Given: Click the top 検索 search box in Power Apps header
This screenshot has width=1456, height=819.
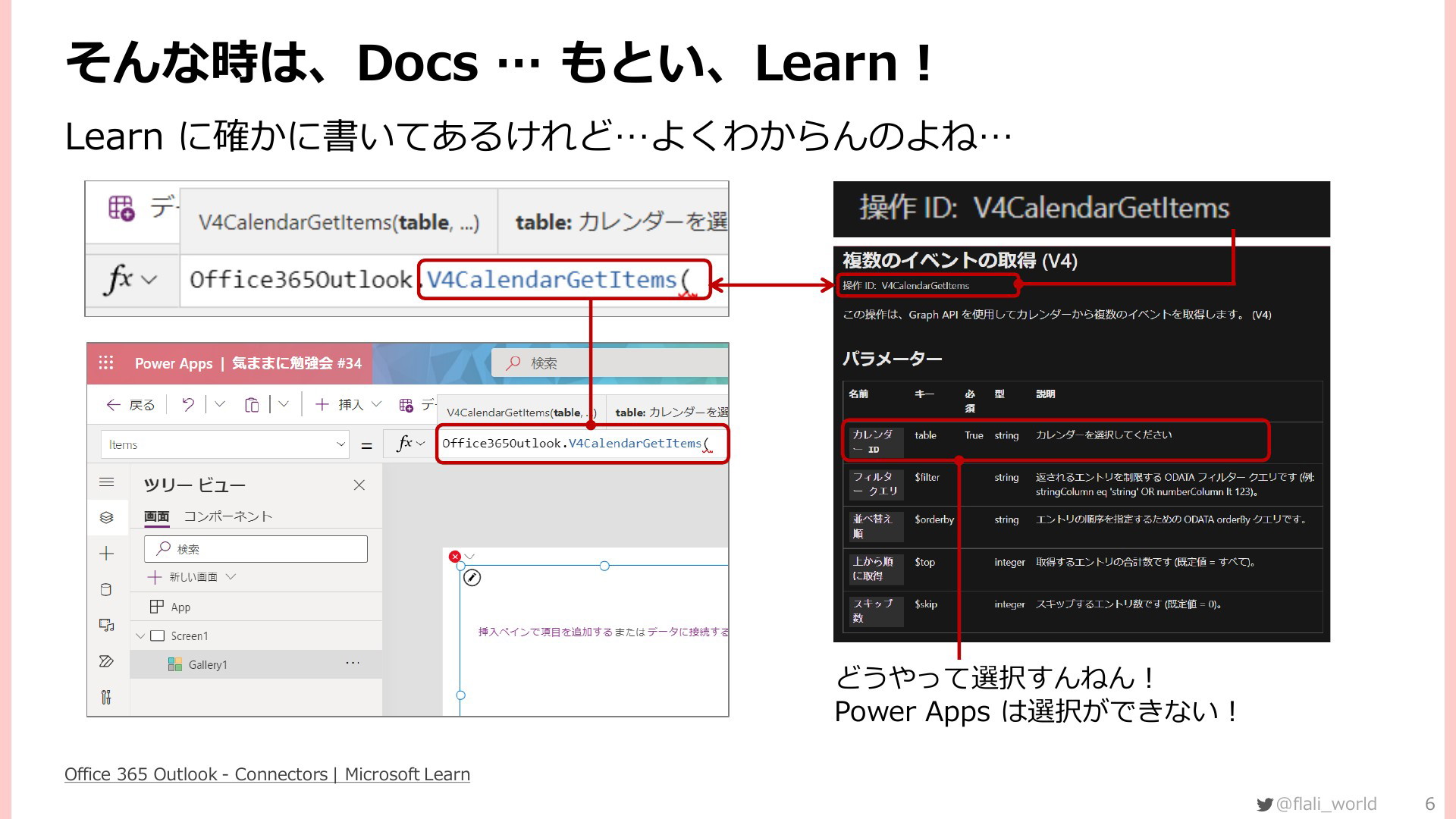Looking at the screenshot, I should (x=610, y=362).
